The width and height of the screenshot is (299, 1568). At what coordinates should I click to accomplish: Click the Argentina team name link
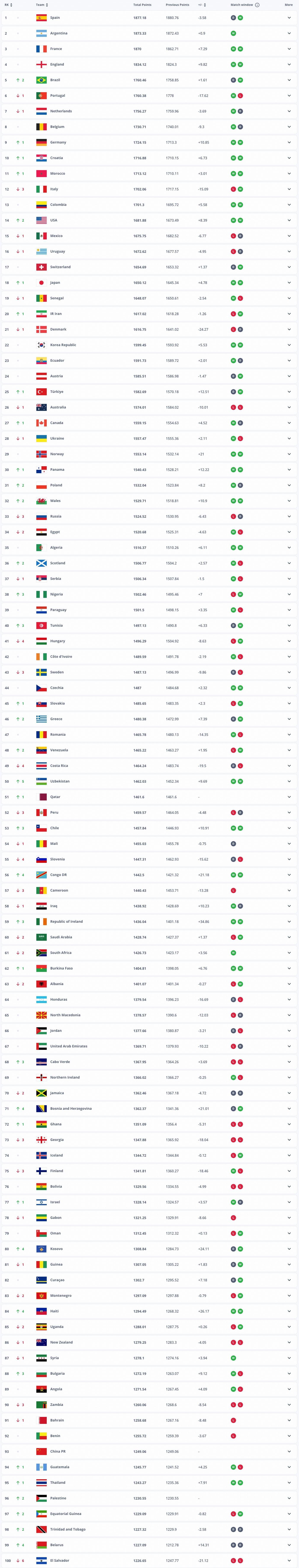tap(59, 34)
